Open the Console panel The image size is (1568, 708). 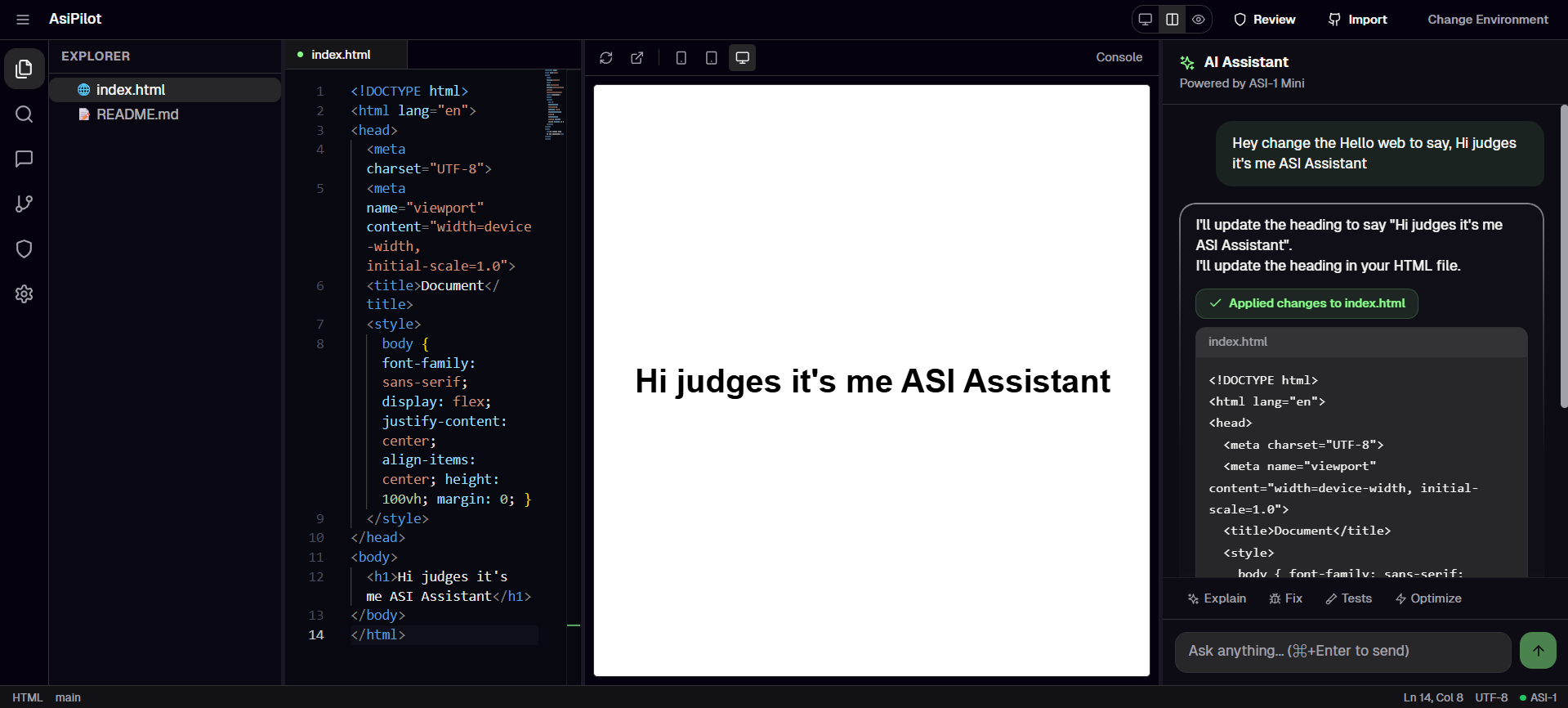1119,57
